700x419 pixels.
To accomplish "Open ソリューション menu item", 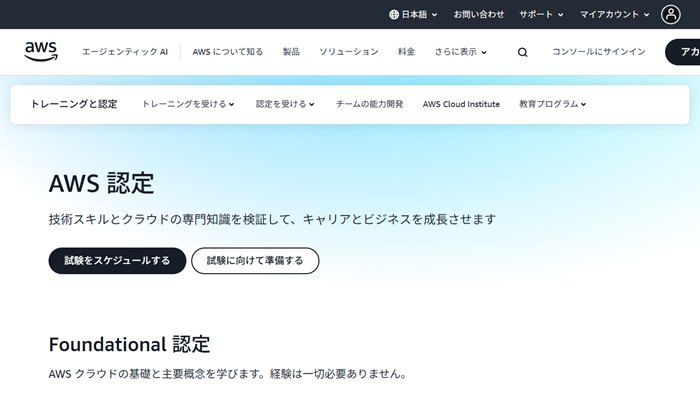I will [349, 52].
